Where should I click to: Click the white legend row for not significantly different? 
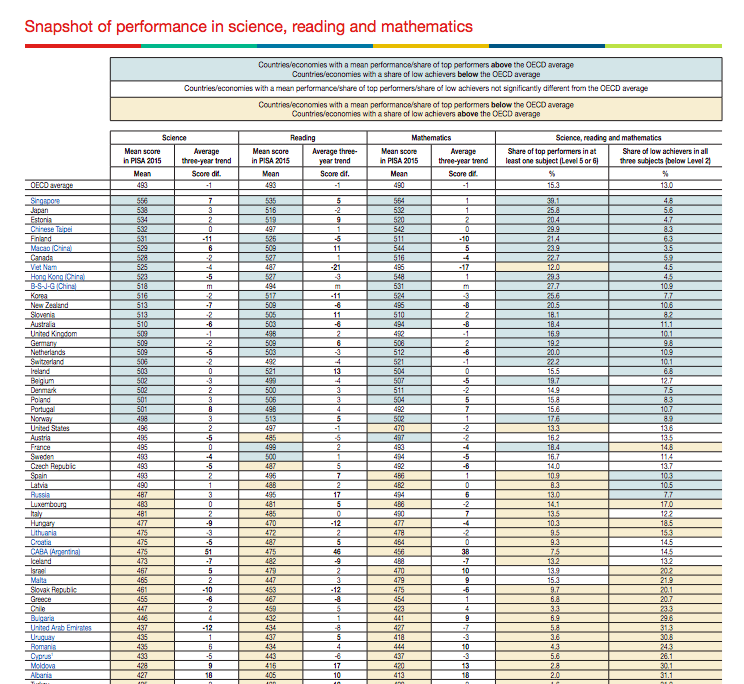point(415,88)
